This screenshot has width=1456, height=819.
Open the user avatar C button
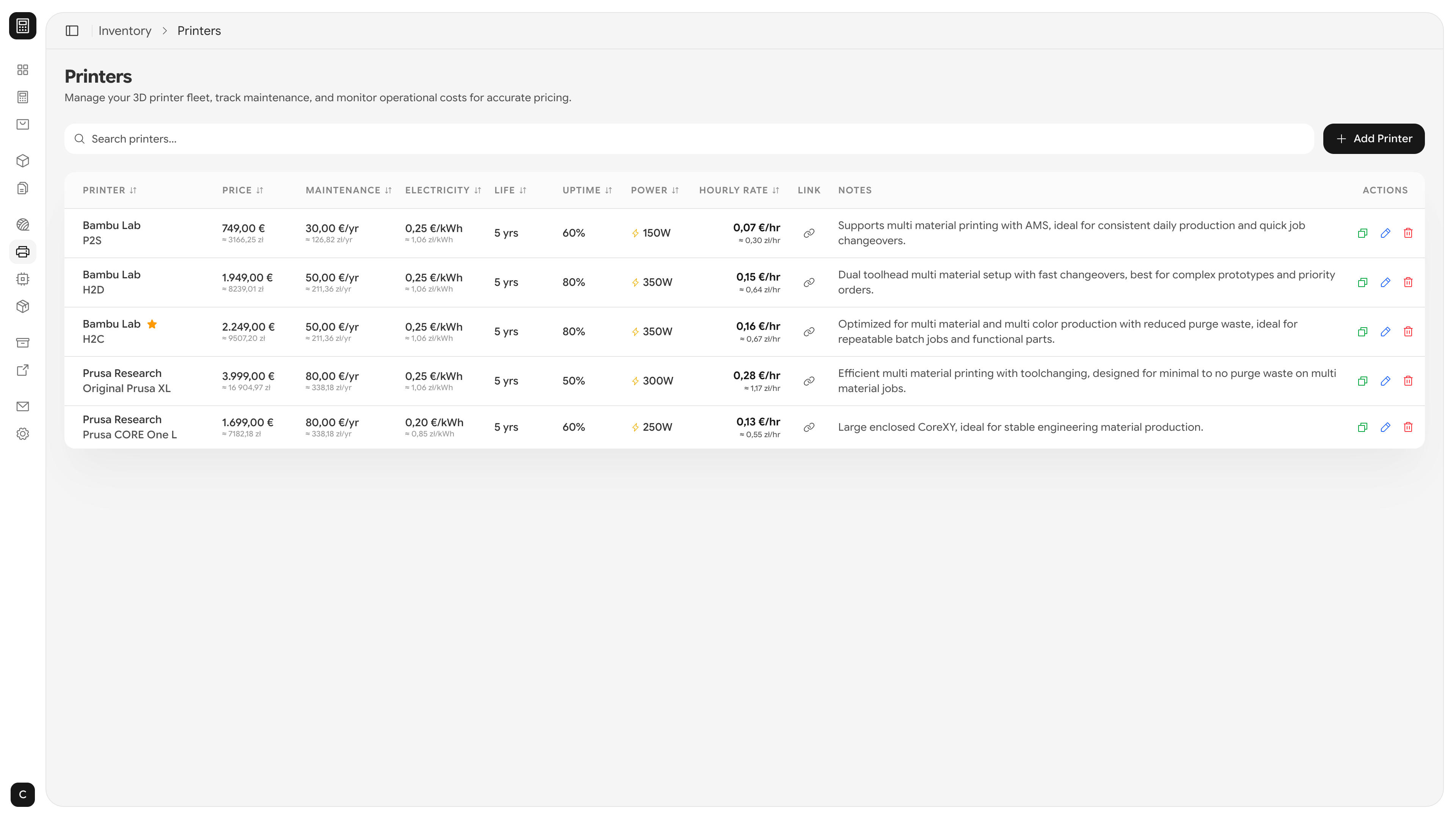[23, 794]
